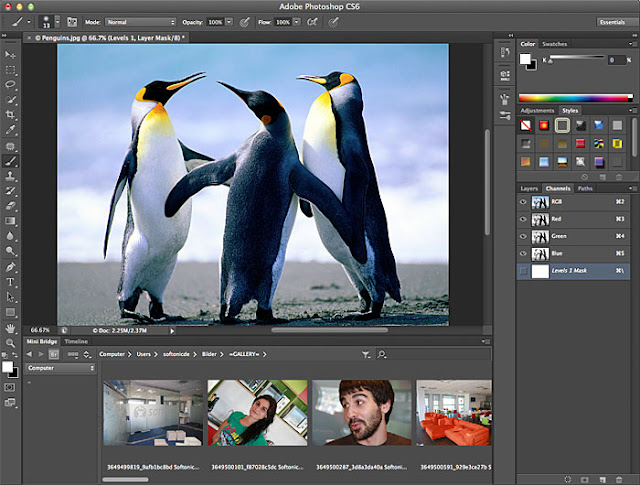Select the bearded man photo thumbnail
Image resolution: width=640 pixels, height=485 pixels.
pyautogui.click(x=361, y=412)
